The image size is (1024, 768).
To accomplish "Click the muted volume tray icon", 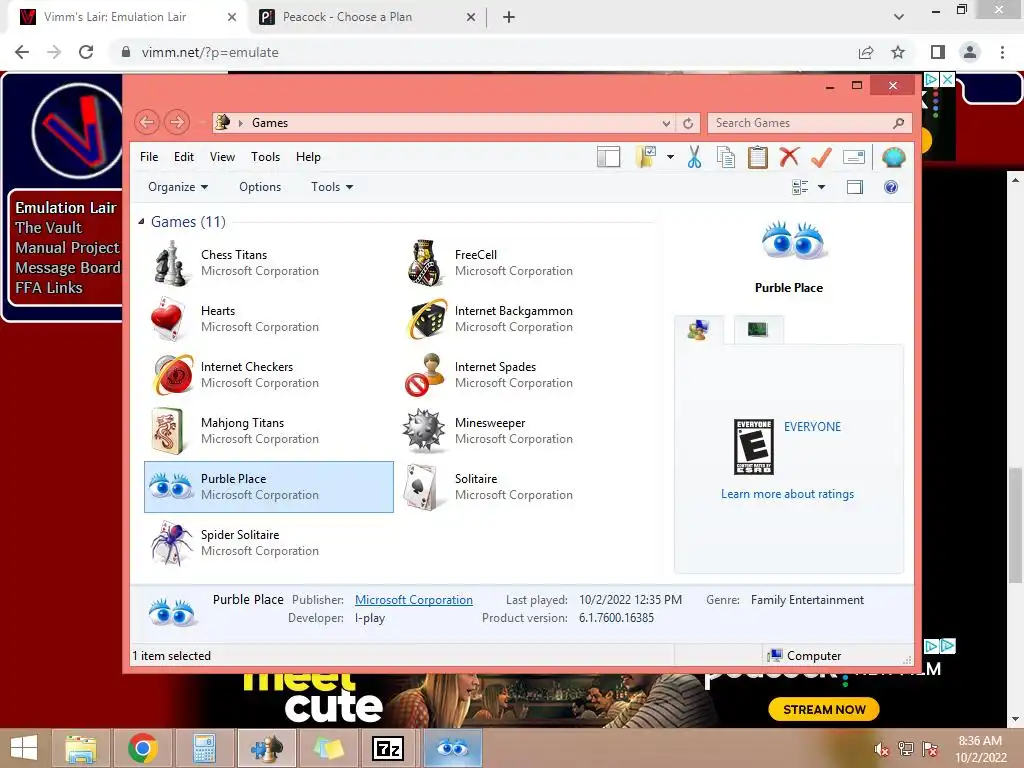I will point(881,749).
